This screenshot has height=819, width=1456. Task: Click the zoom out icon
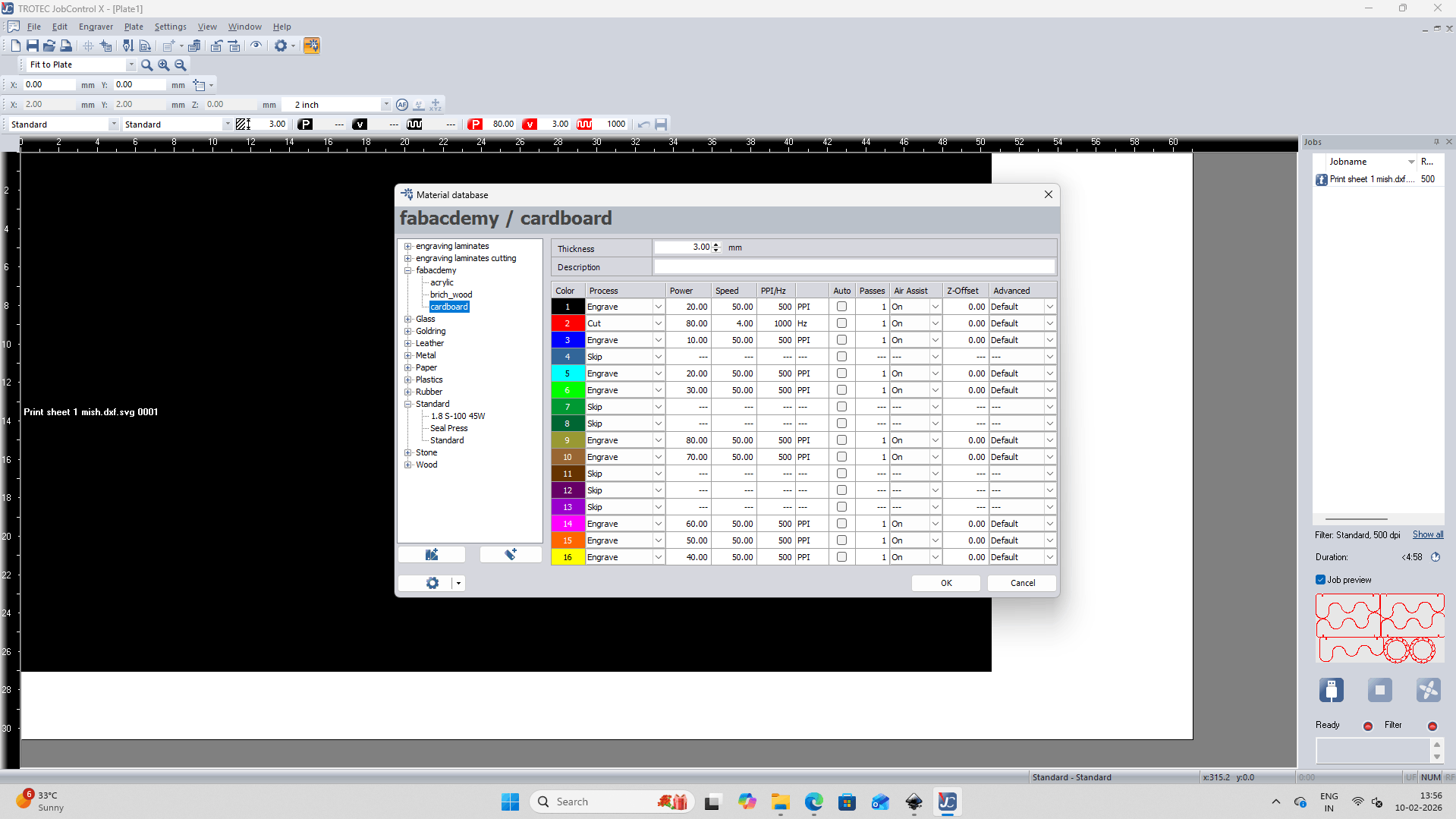(x=181, y=65)
